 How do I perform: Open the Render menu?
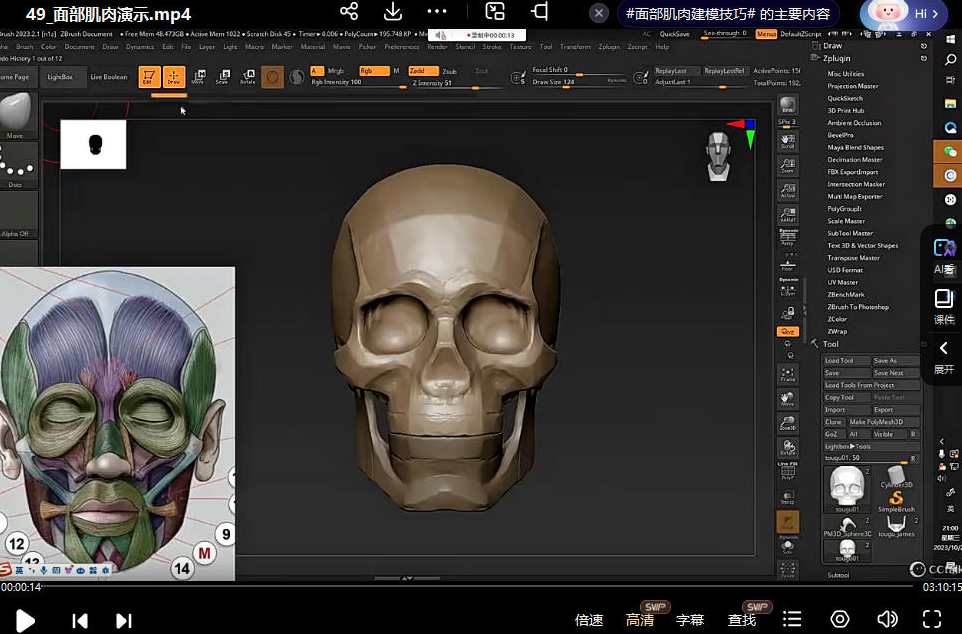coord(435,46)
